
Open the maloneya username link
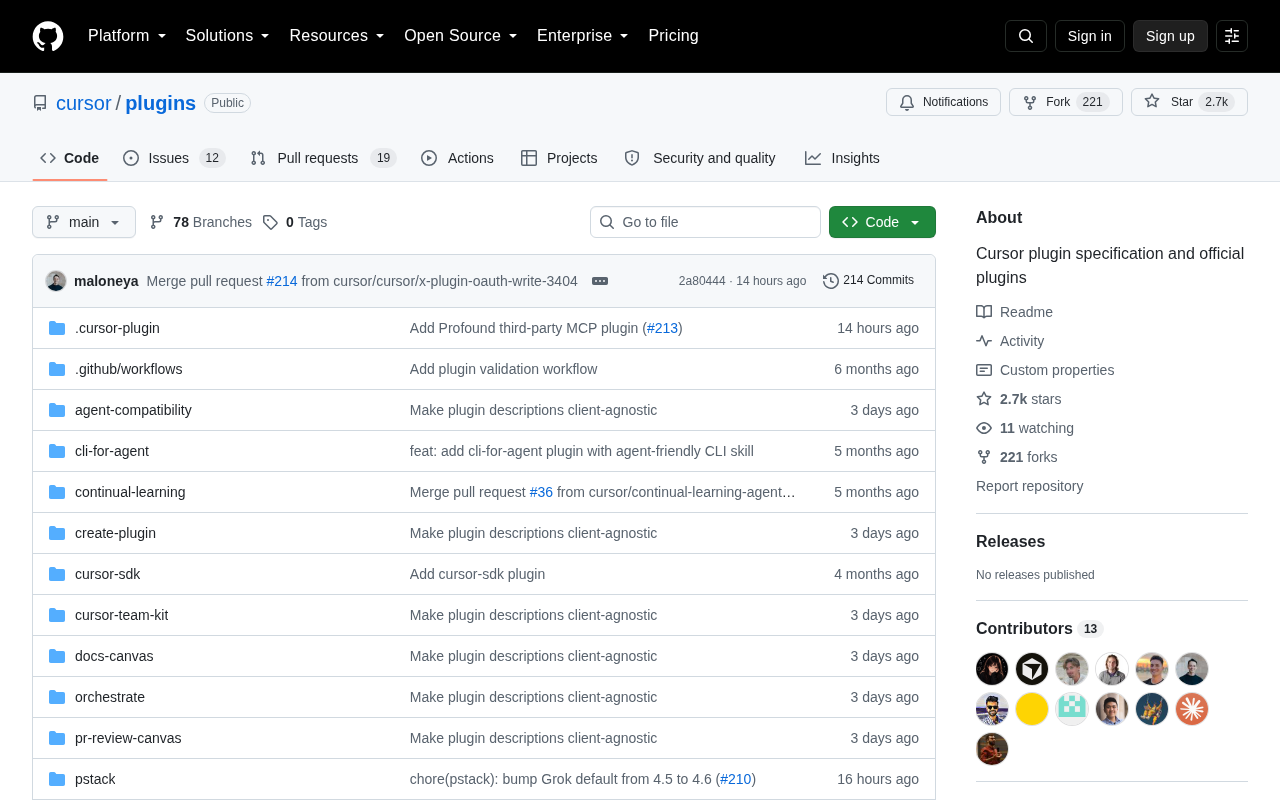(x=106, y=281)
